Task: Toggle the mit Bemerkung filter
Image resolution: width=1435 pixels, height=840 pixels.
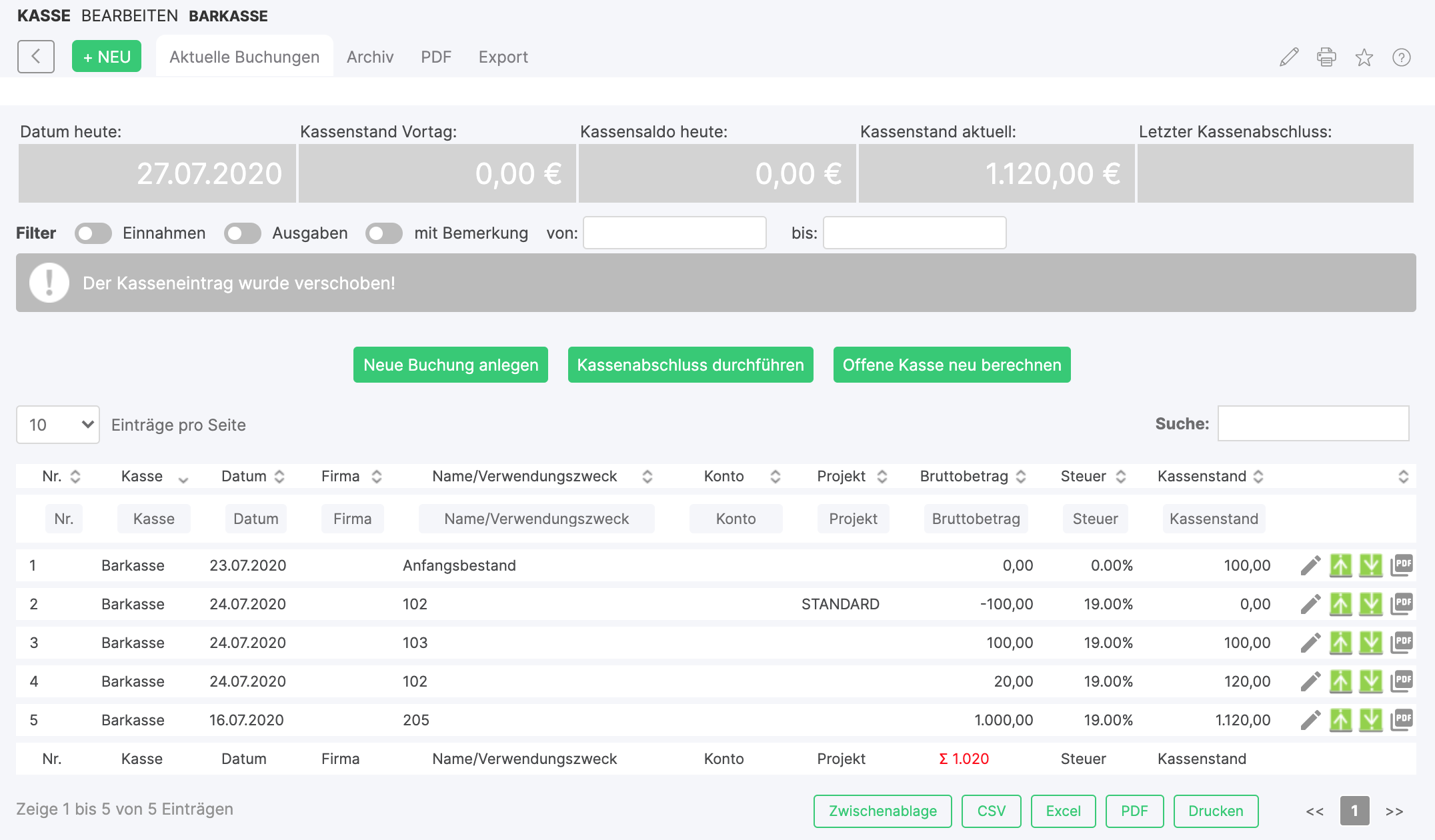Action: click(x=383, y=233)
